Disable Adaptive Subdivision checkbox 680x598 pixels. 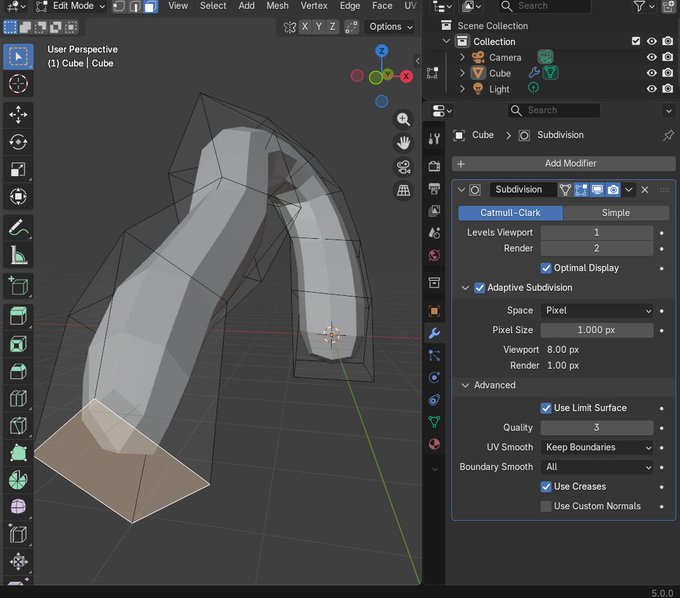point(479,288)
